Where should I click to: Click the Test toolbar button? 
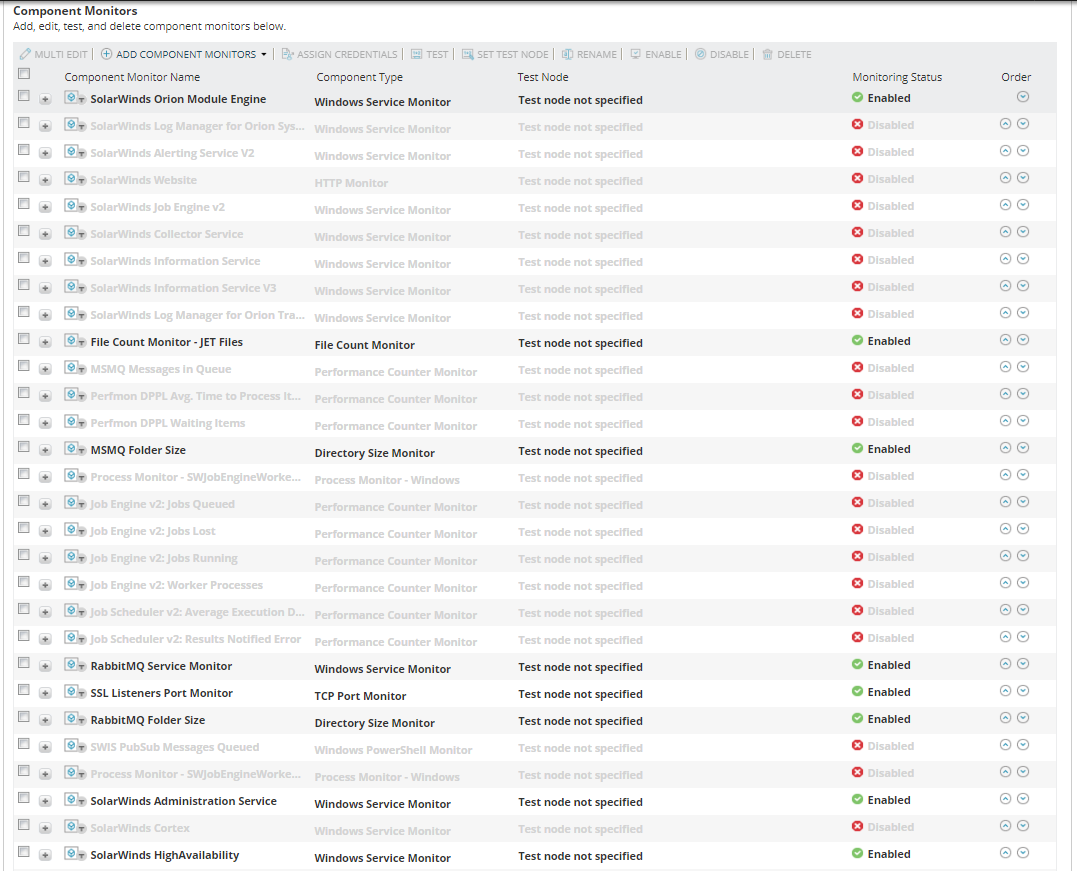pyautogui.click(x=429, y=54)
